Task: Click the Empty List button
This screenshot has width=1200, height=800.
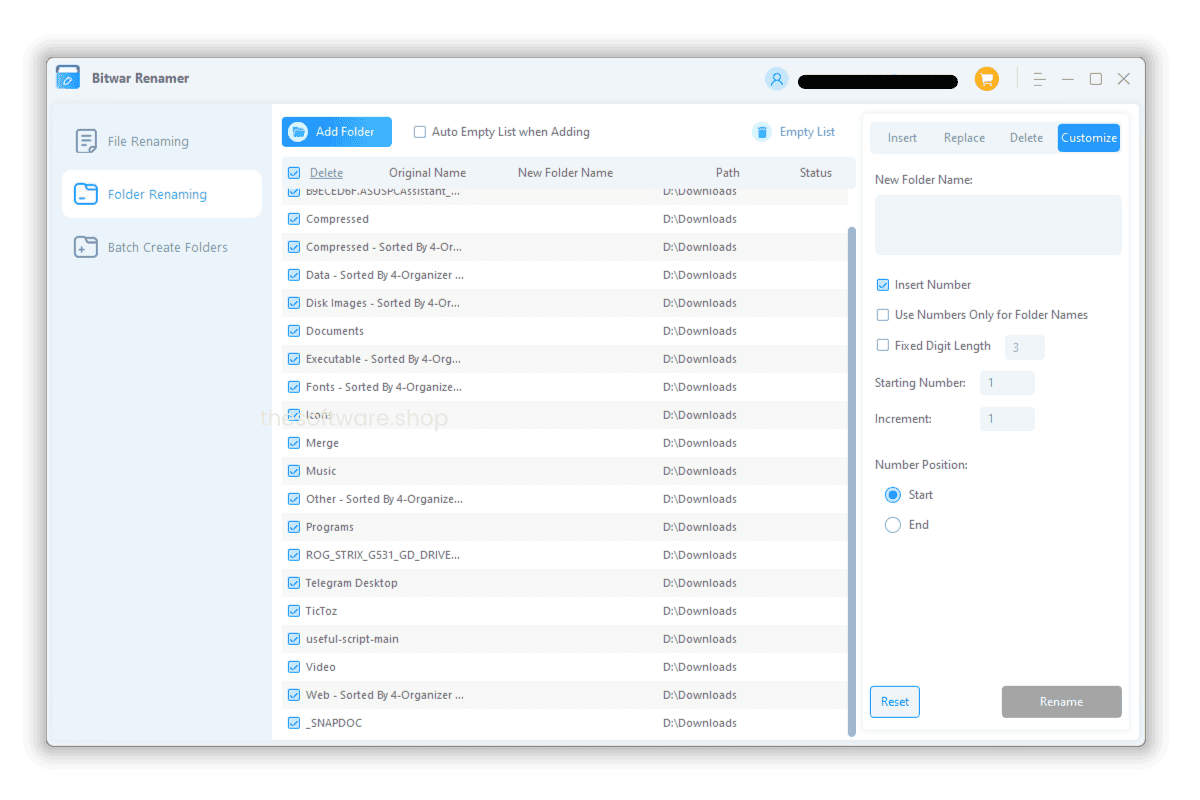Action: coord(794,132)
